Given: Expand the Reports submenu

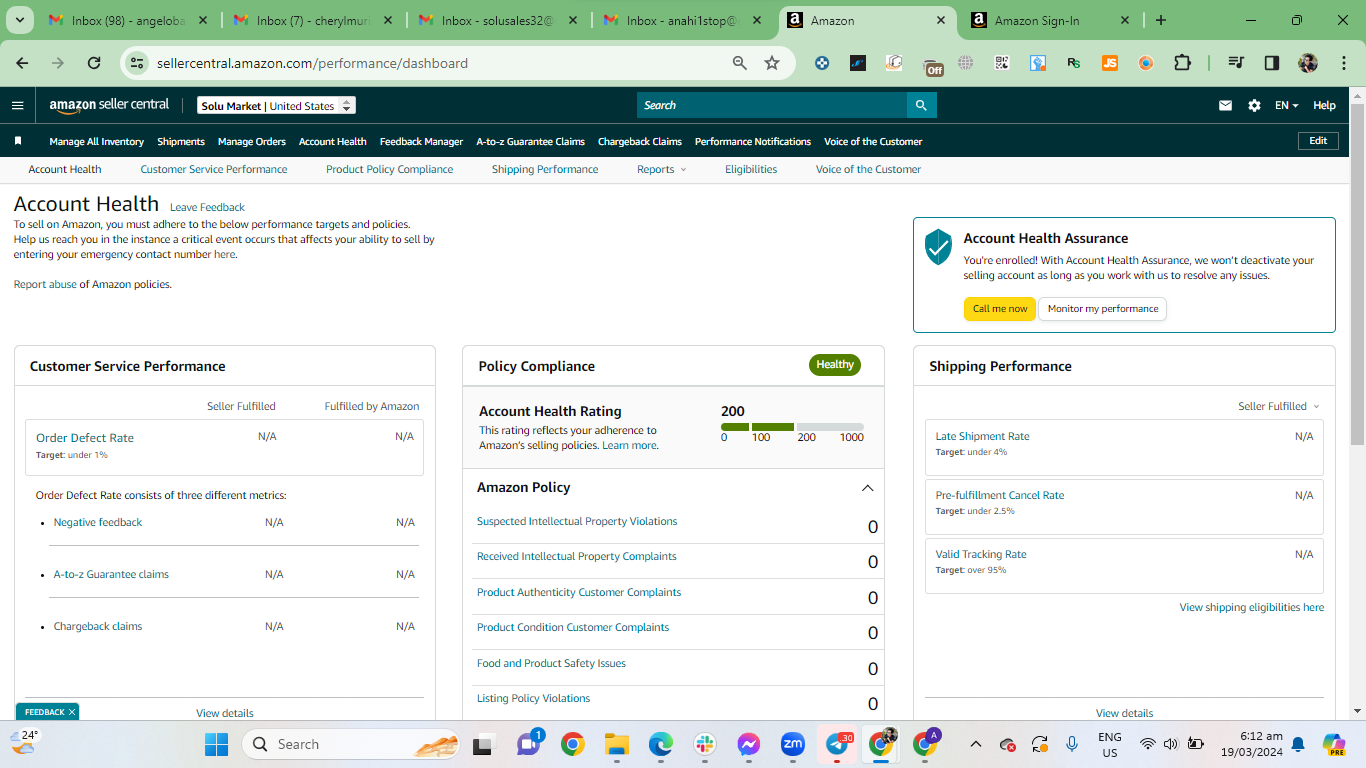Looking at the screenshot, I should (x=661, y=169).
